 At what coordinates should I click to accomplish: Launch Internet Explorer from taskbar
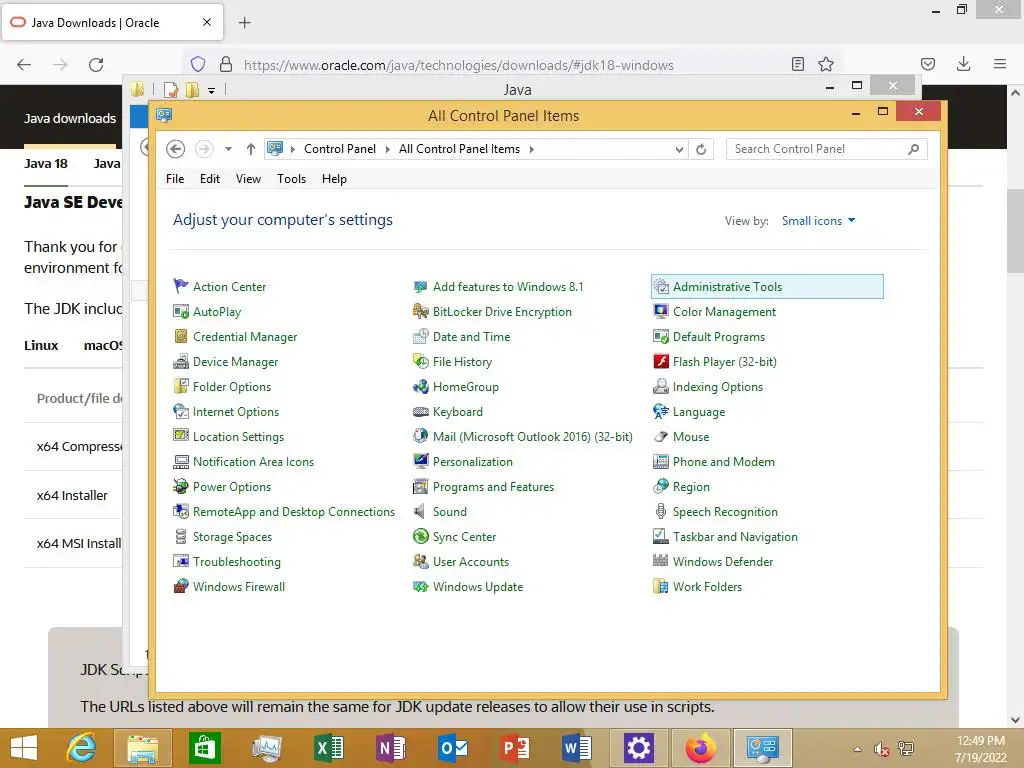(81, 748)
